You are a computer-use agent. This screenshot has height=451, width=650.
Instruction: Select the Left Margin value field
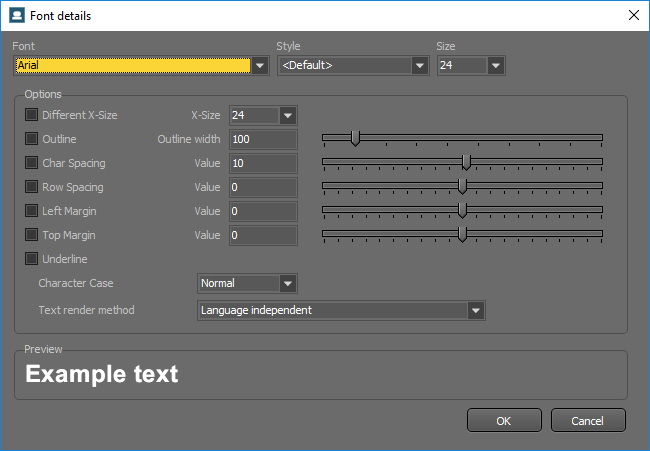pos(263,211)
